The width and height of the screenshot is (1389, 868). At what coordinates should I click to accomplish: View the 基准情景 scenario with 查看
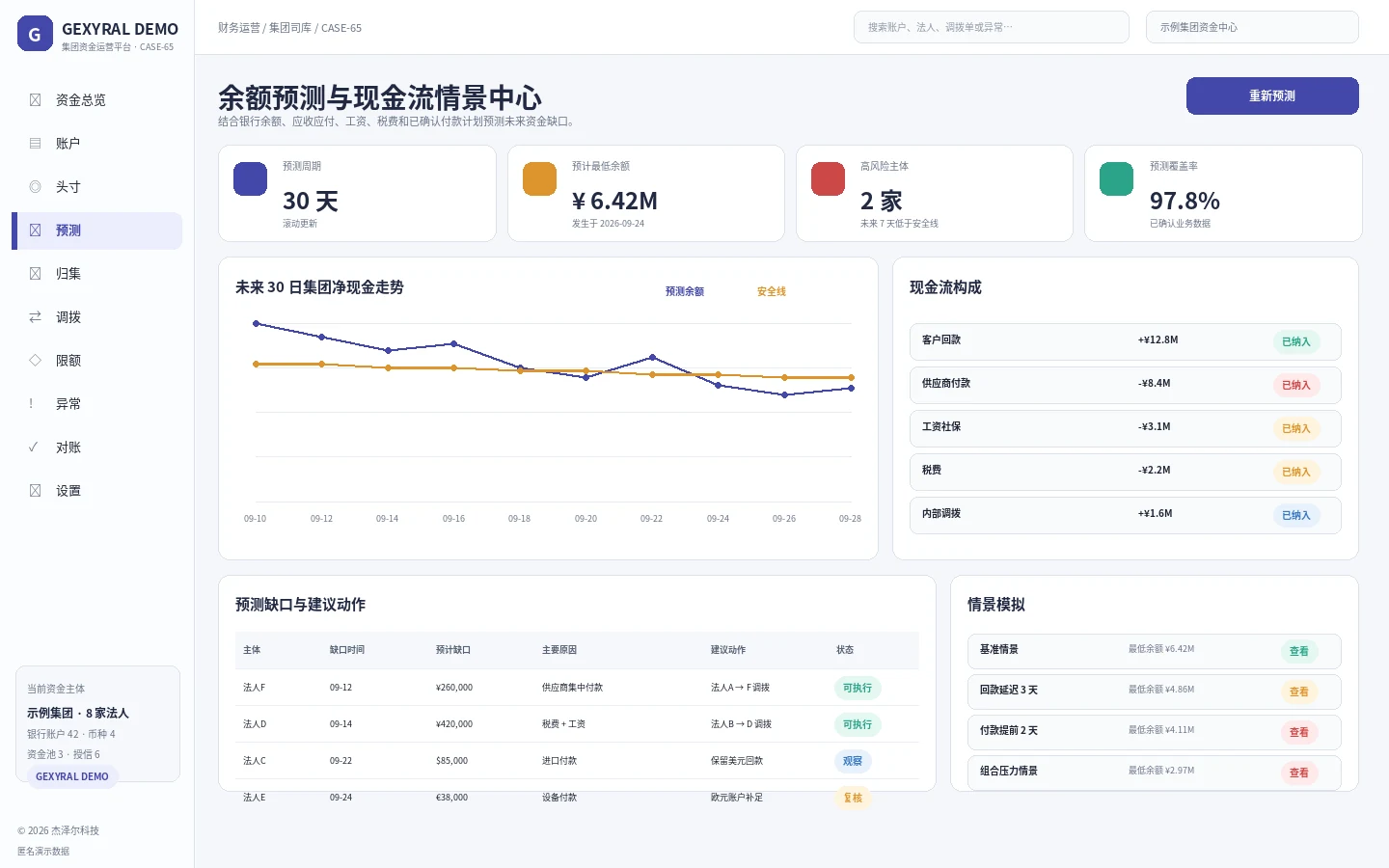pyautogui.click(x=1299, y=652)
